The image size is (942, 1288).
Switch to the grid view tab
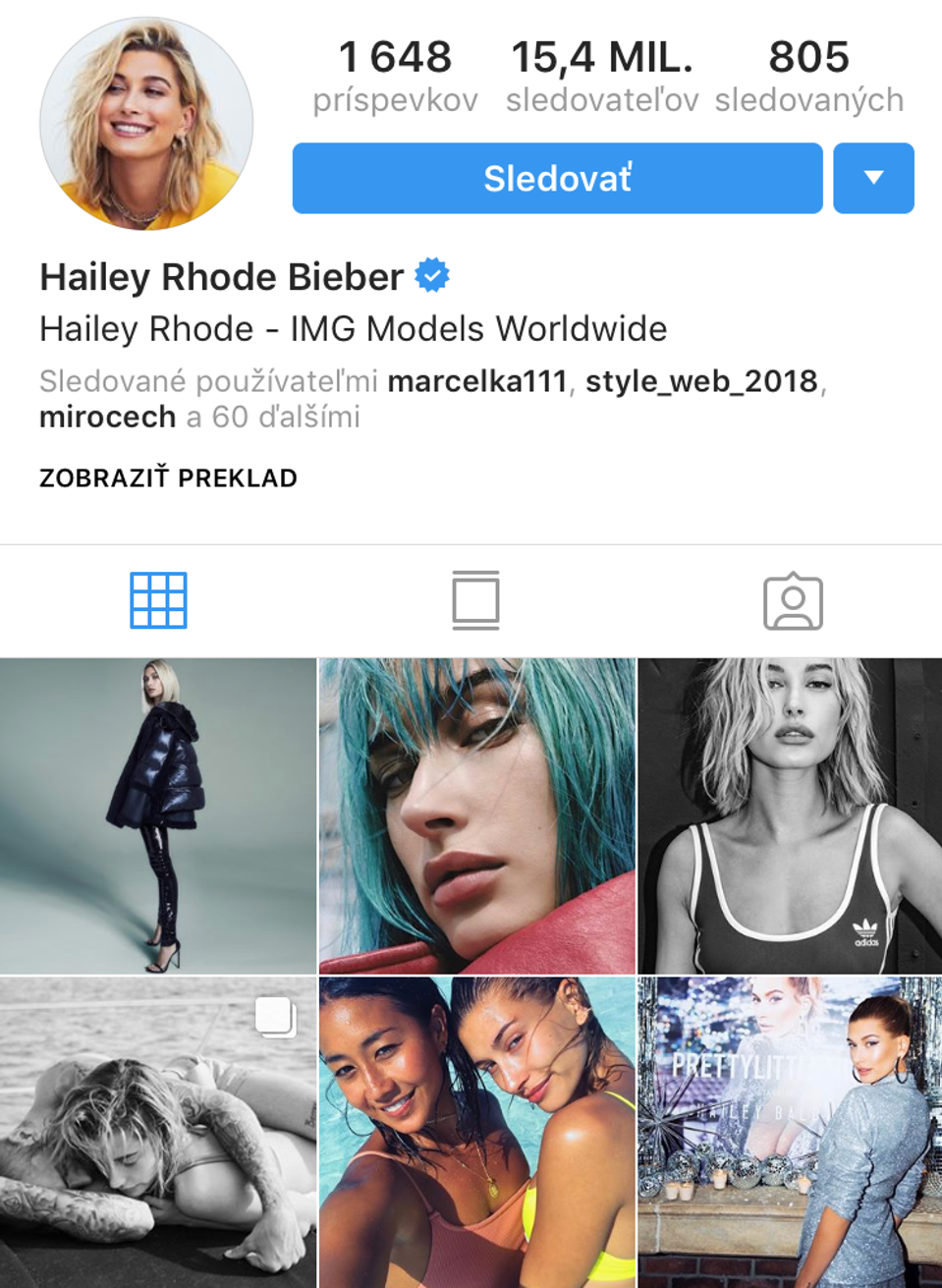(158, 600)
